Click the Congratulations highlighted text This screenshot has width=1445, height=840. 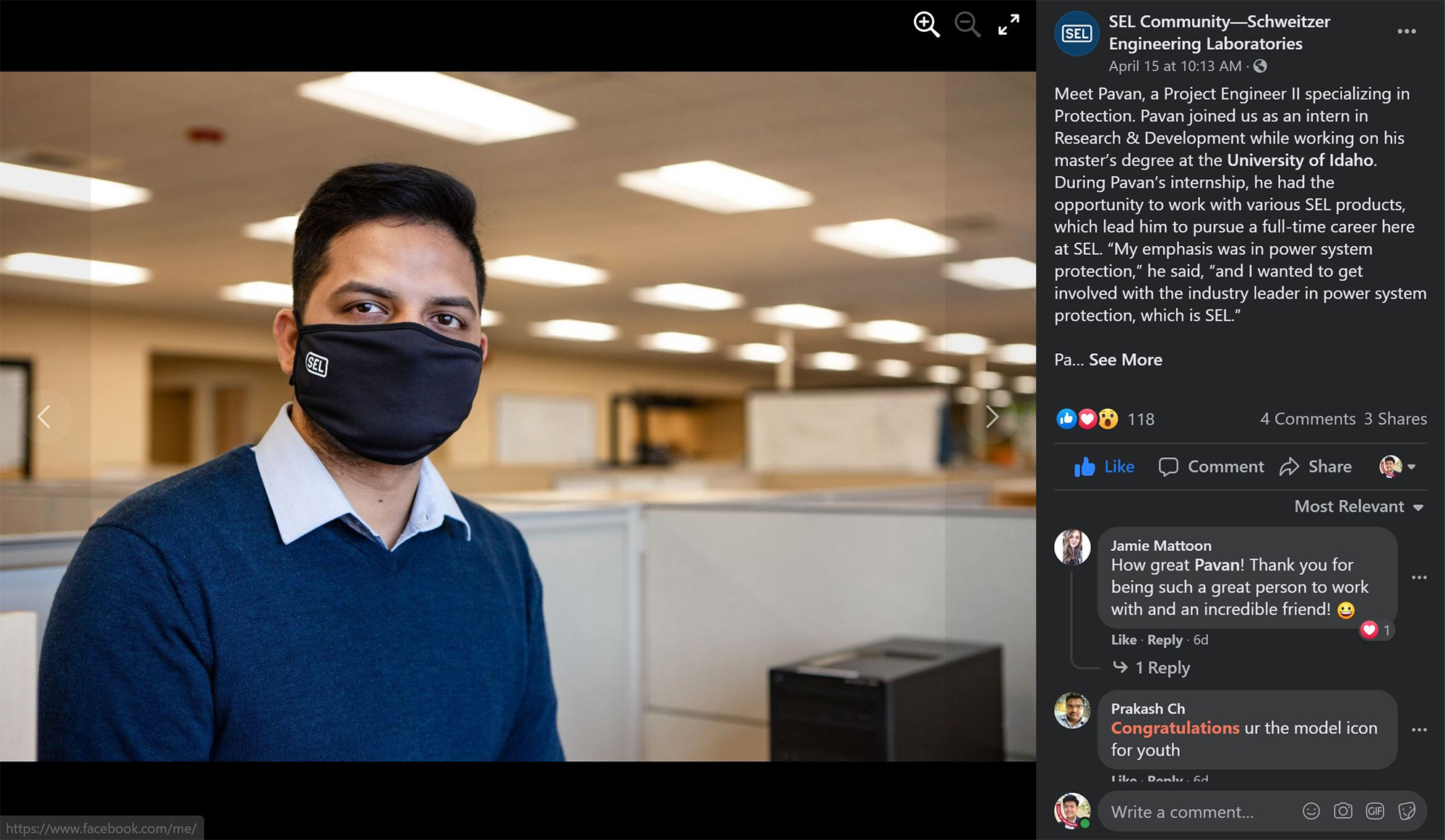click(1175, 728)
